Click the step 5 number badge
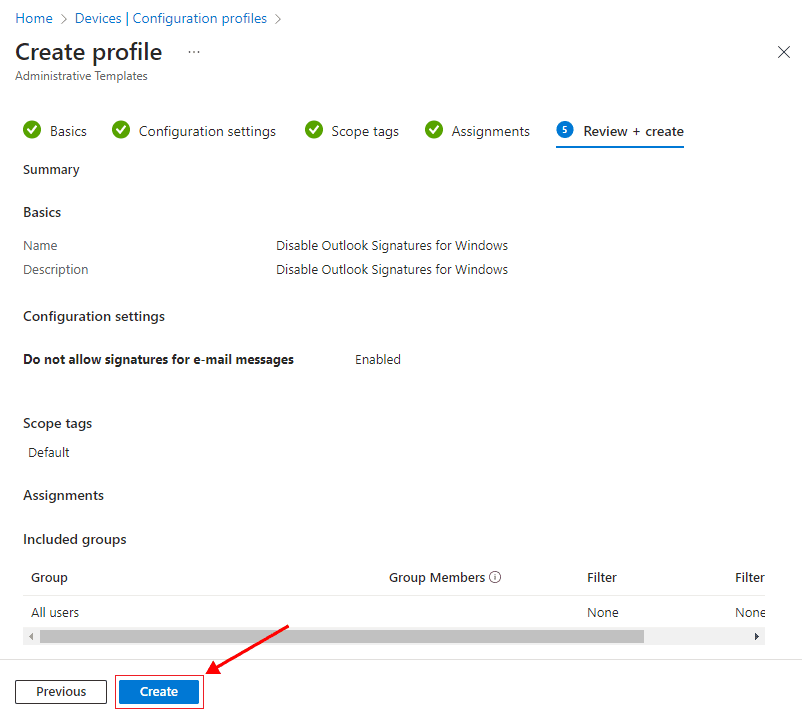This screenshot has height=716, width=802. pyautogui.click(x=565, y=130)
